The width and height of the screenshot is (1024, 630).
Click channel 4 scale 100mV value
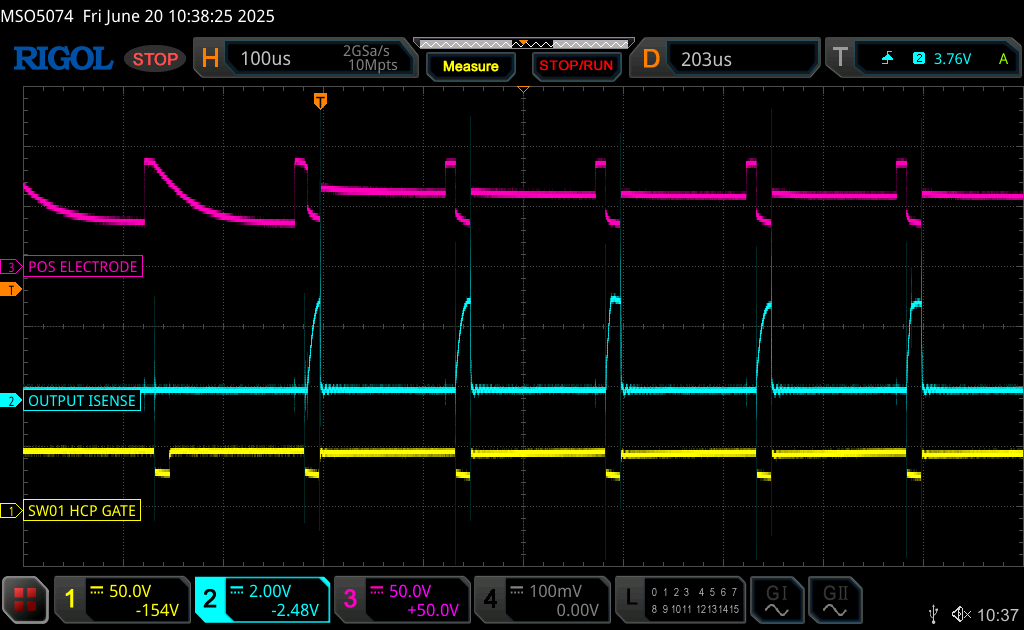pyautogui.click(x=555, y=591)
